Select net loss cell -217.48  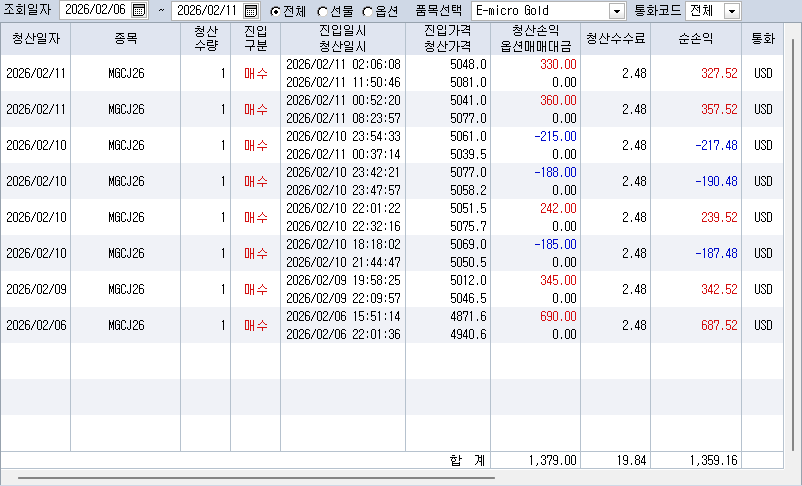[716, 145]
